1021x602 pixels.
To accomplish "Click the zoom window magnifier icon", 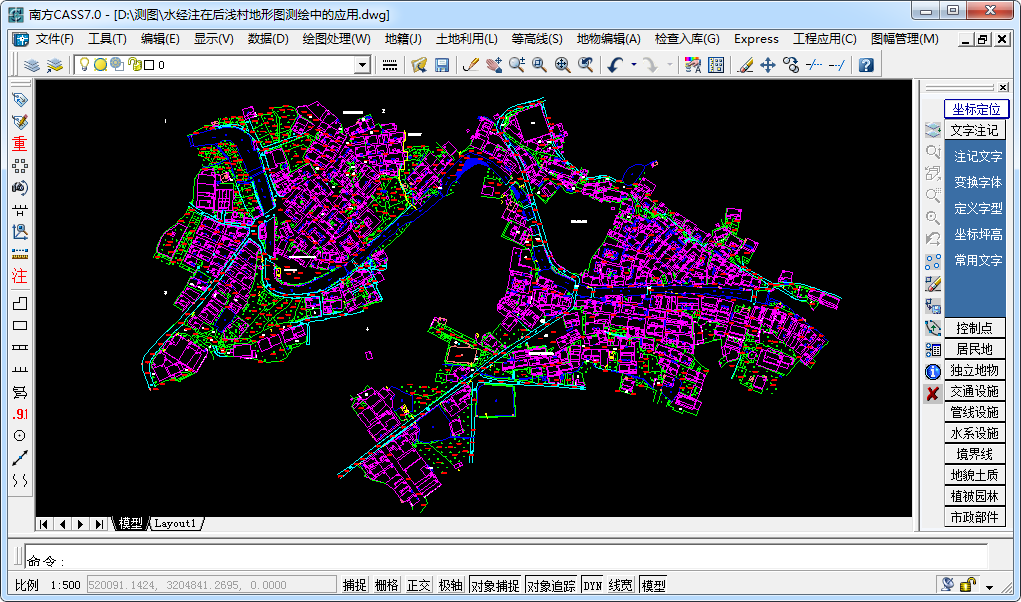I will (539, 65).
